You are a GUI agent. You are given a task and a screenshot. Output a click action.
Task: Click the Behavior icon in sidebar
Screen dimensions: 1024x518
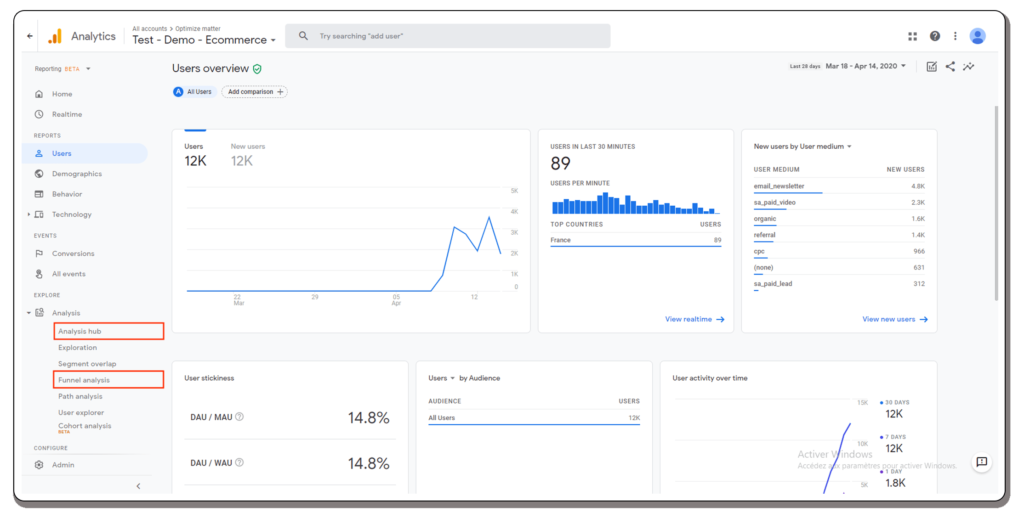tap(39, 194)
